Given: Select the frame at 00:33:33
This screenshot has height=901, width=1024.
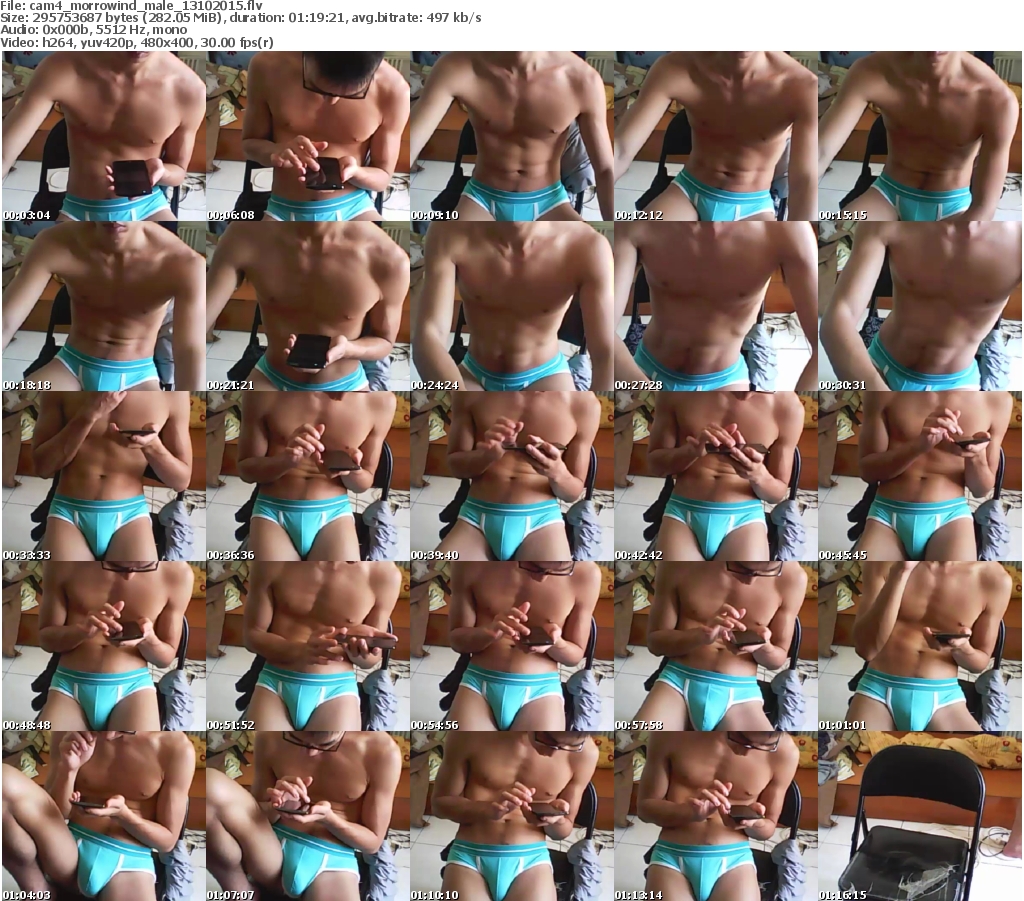Looking at the screenshot, I should pos(104,476).
